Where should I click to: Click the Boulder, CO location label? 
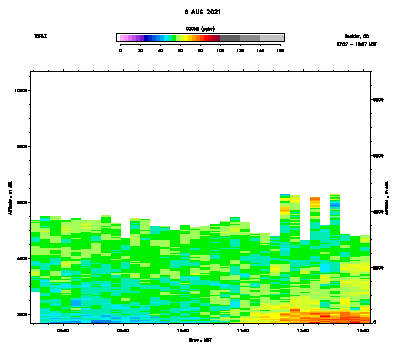click(x=357, y=36)
